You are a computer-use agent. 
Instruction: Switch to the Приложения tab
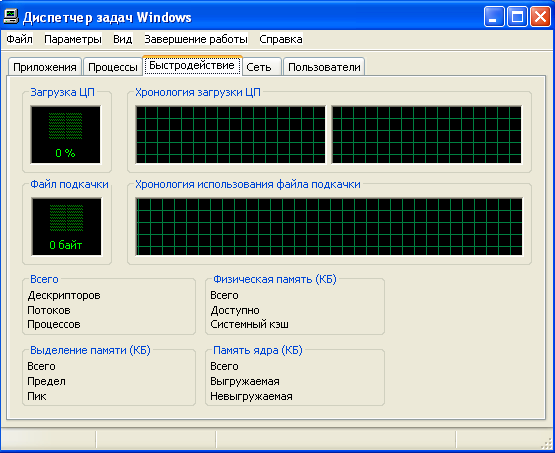[x=45, y=67]
